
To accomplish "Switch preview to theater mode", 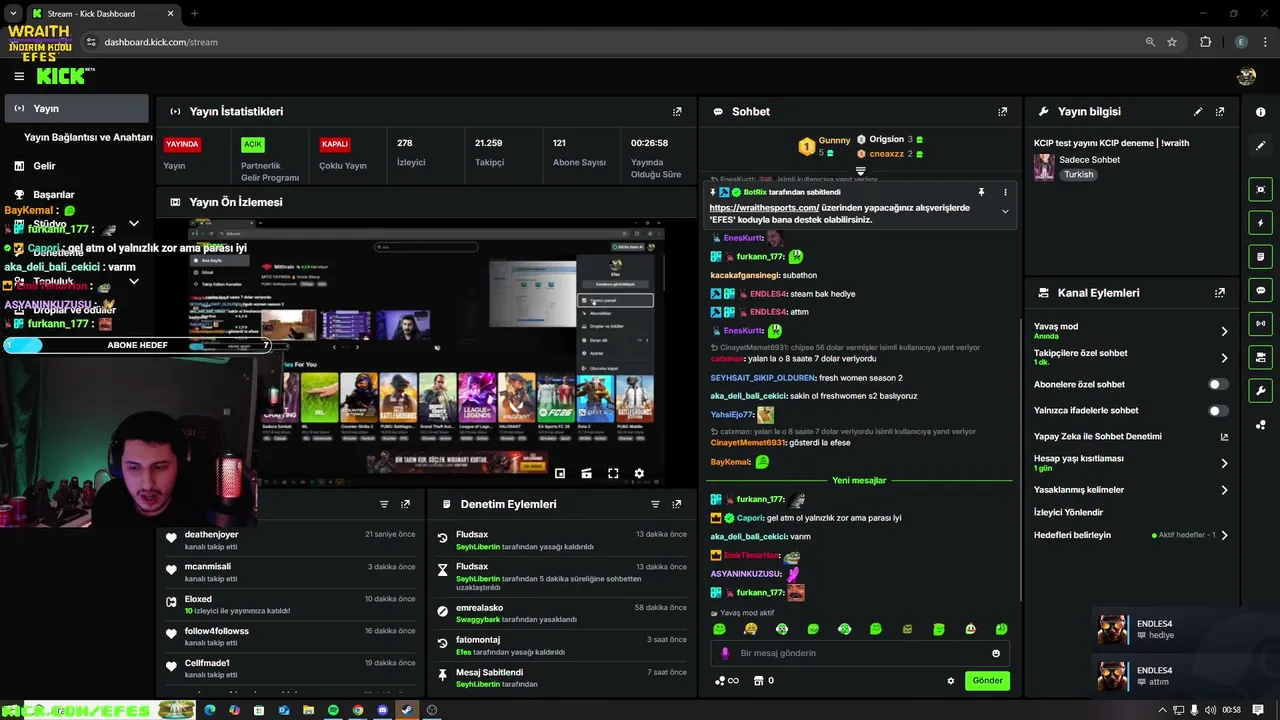I will point(586,473).
